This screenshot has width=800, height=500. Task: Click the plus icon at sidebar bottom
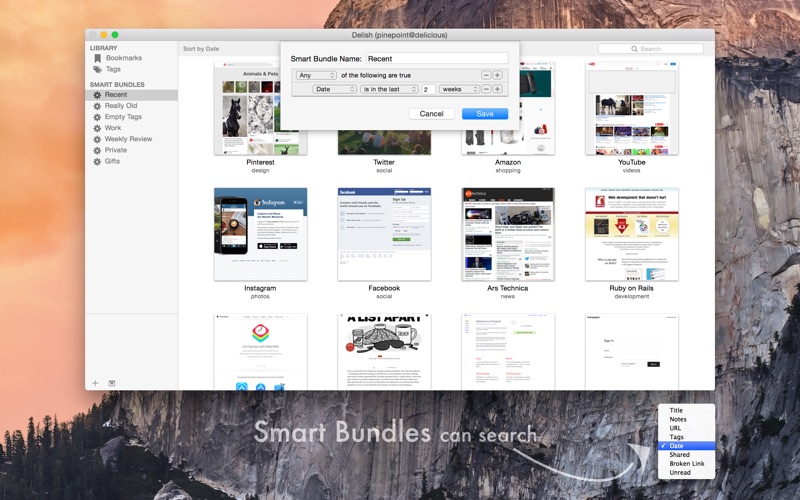pyautogui.click(x=96, y=383)
